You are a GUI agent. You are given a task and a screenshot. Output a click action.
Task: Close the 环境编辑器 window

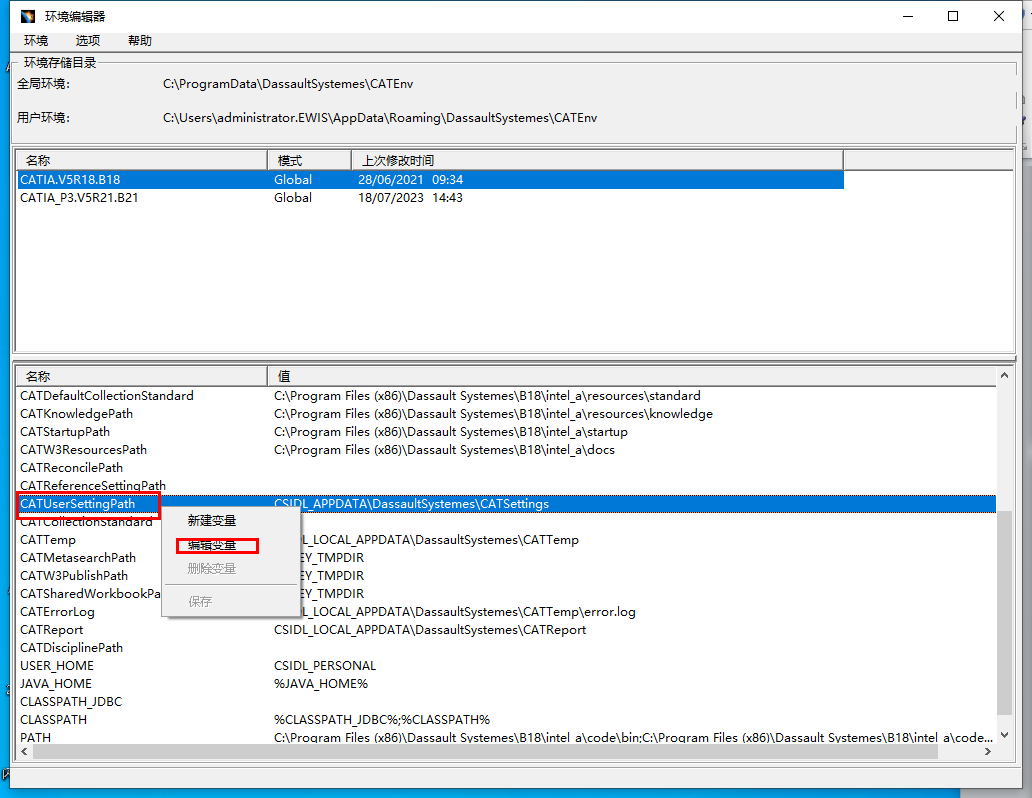tap(998, 16)
